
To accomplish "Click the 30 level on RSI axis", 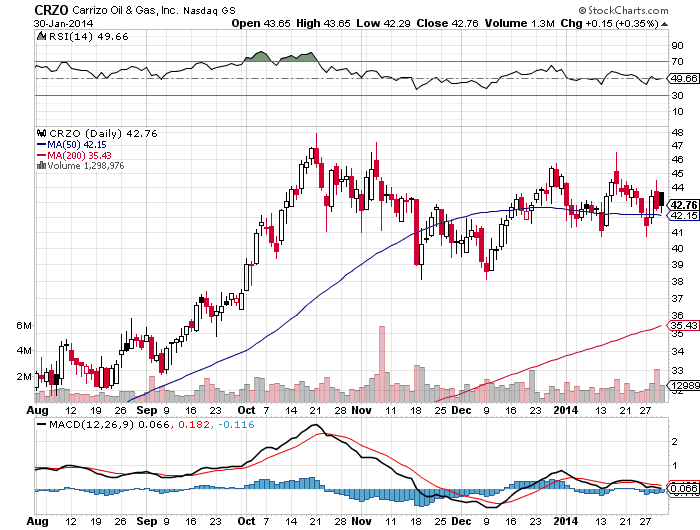I will [x=677, y=96].
